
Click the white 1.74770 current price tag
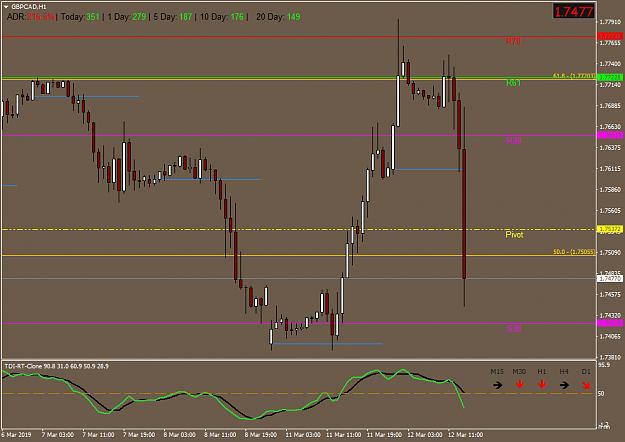pos(610,279)
